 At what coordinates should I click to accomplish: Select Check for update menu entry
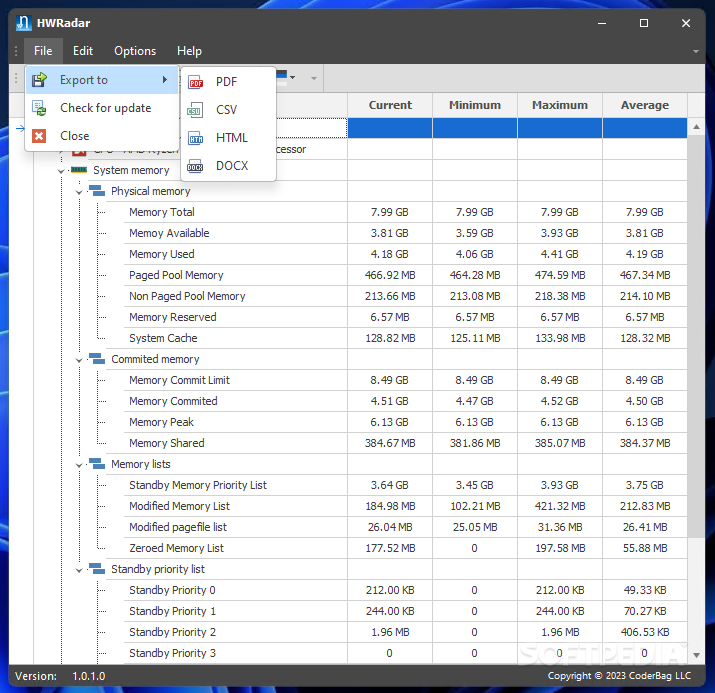102,108
